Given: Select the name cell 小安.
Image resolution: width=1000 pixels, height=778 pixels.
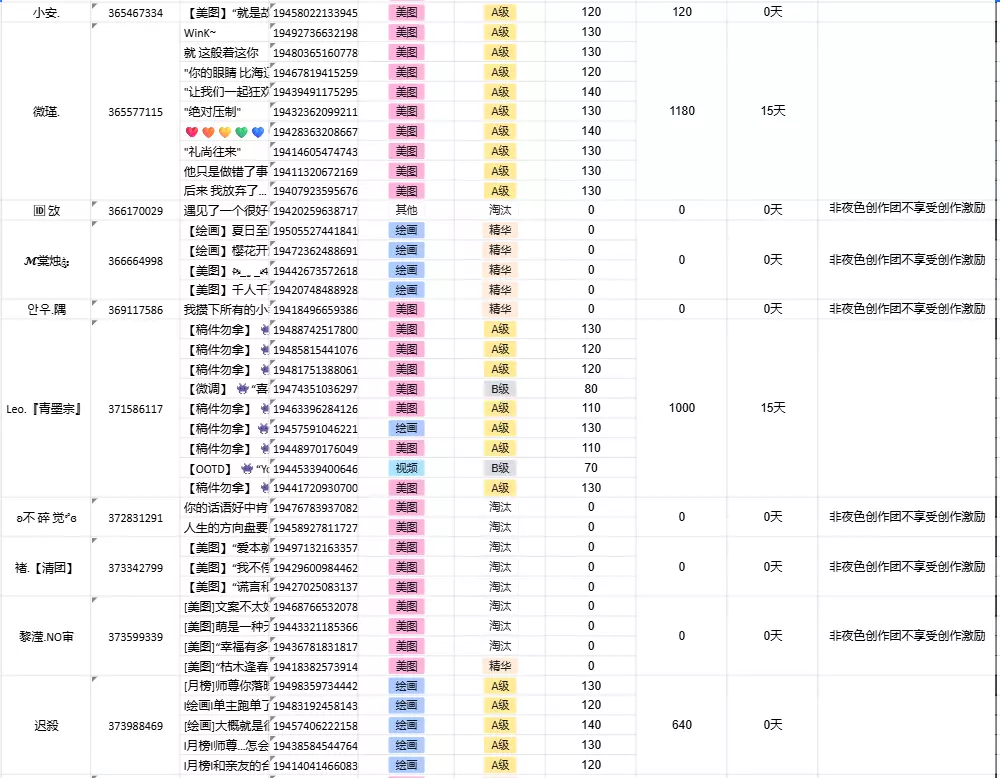Looking at the screenshot, I should (x=46, y=12).
